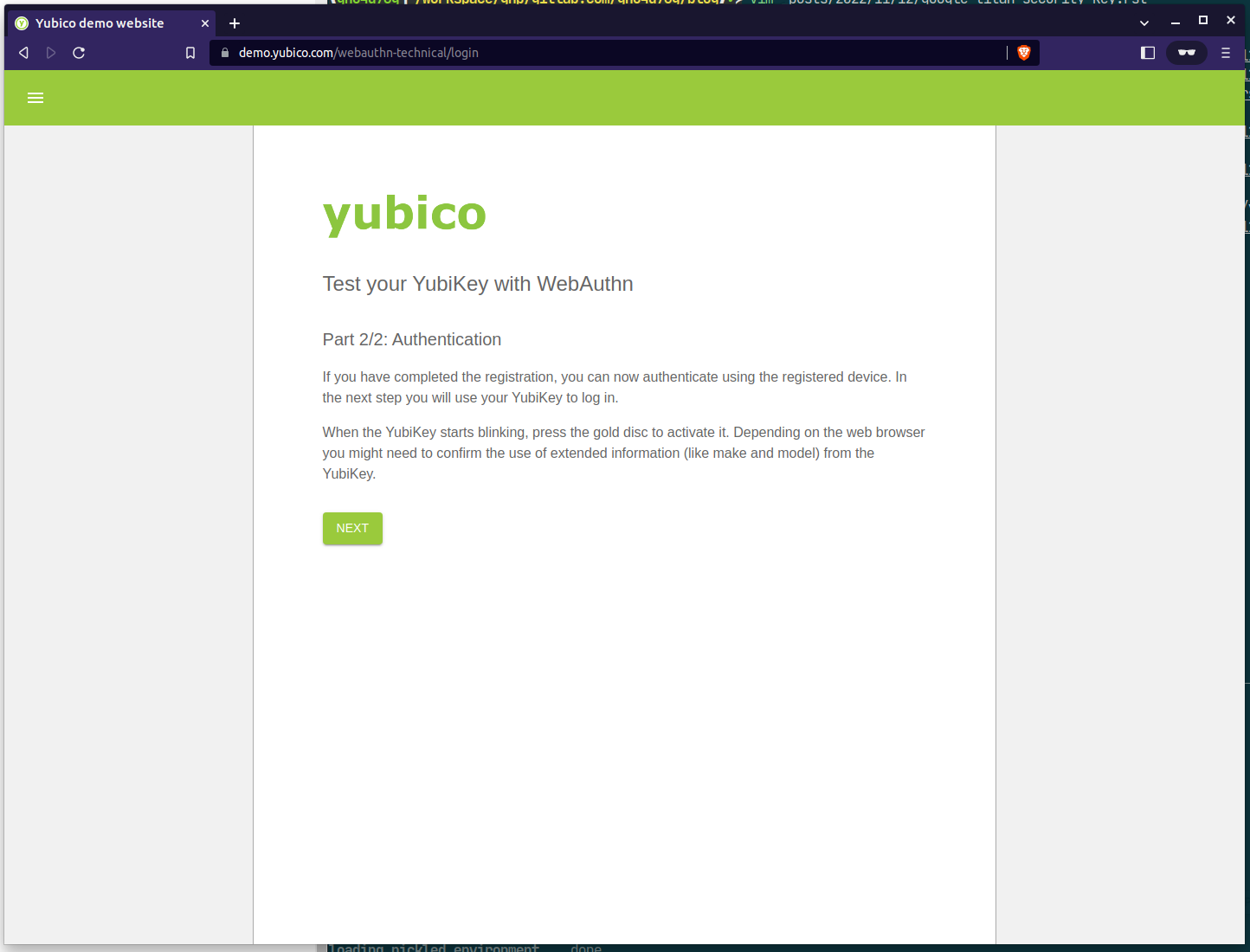View site info via the lock icon
The width and height of the screenshot is (1250, 952).
pos(225,53)
